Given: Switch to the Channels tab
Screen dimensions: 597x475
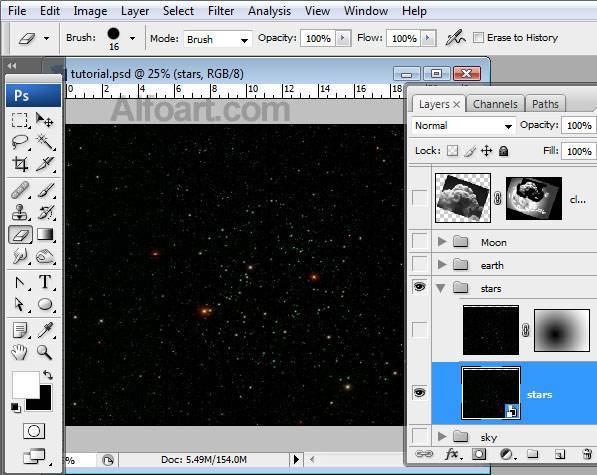Looking at the screenshot, I should click(x=495, y=104).
